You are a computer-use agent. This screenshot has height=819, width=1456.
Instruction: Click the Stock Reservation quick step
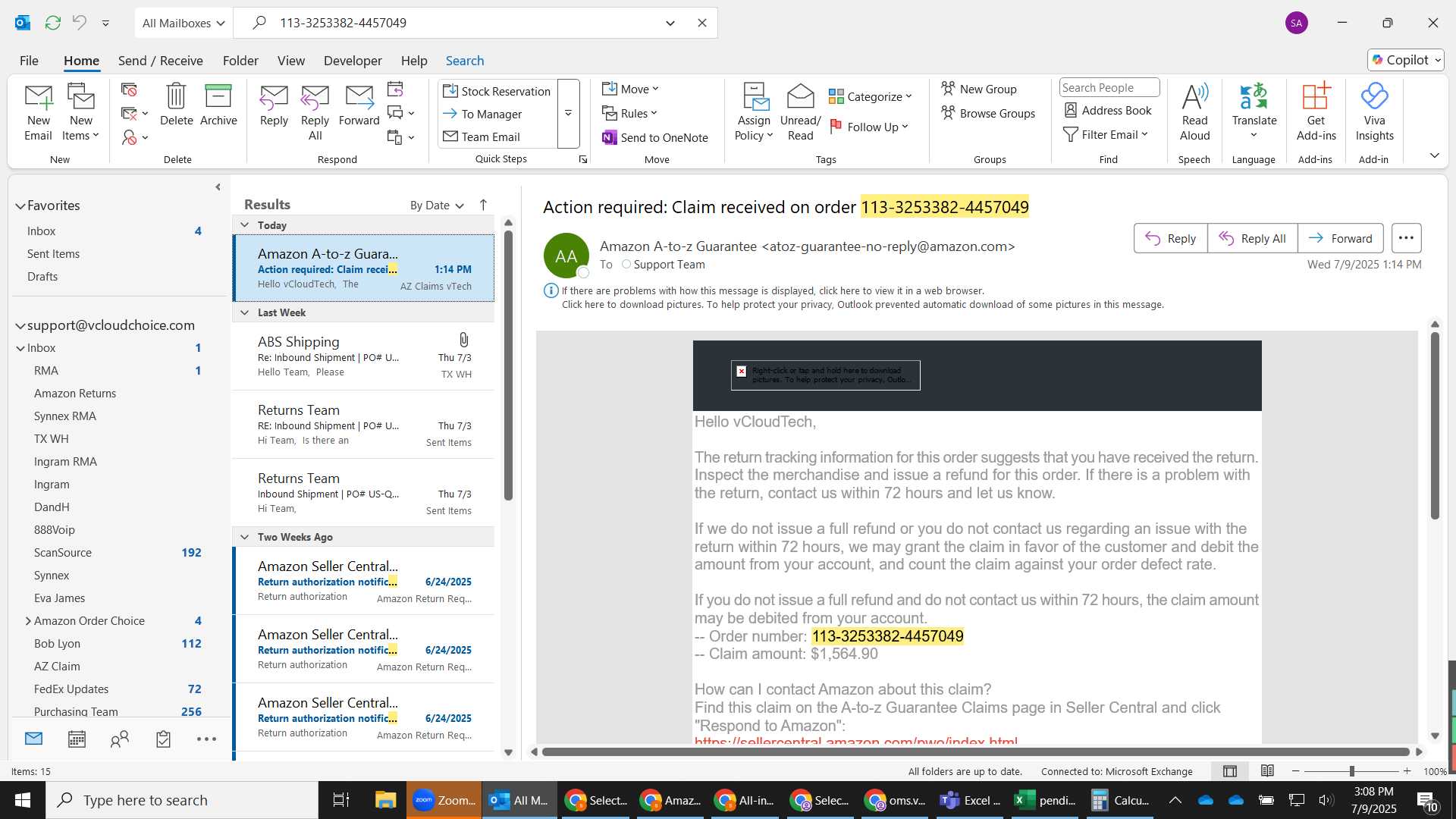(497, 91)
